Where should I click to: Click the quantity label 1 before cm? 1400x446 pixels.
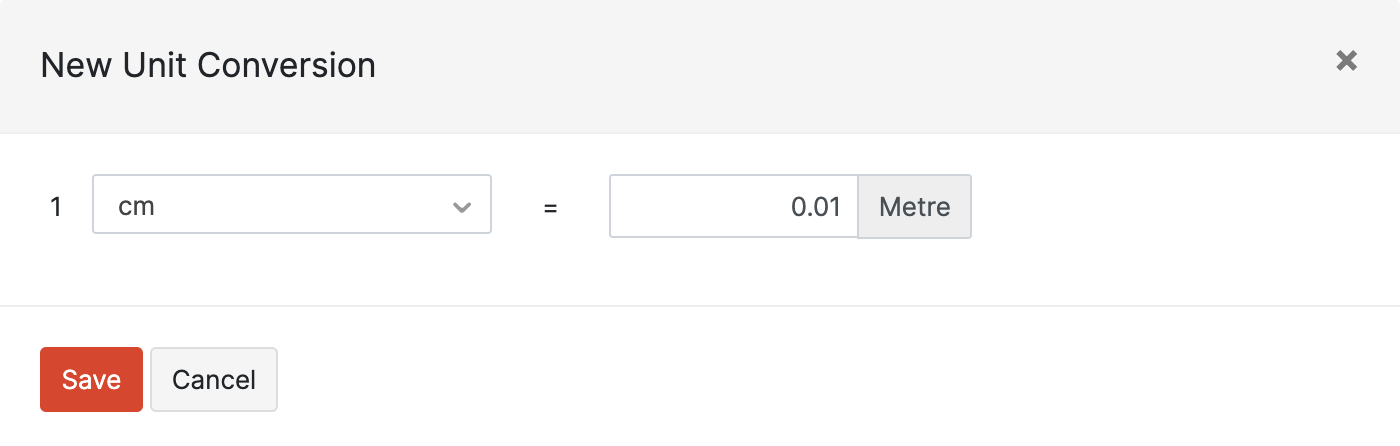coord(56,207)
